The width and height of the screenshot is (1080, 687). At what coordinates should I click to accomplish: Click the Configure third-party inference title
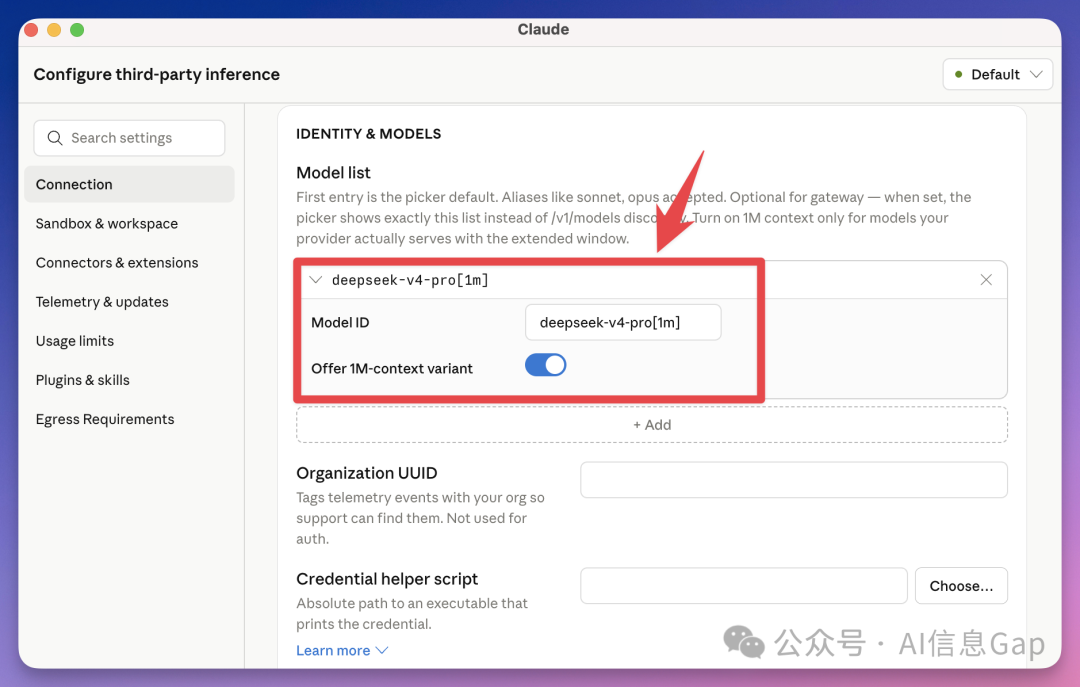(x=156, y=74)
